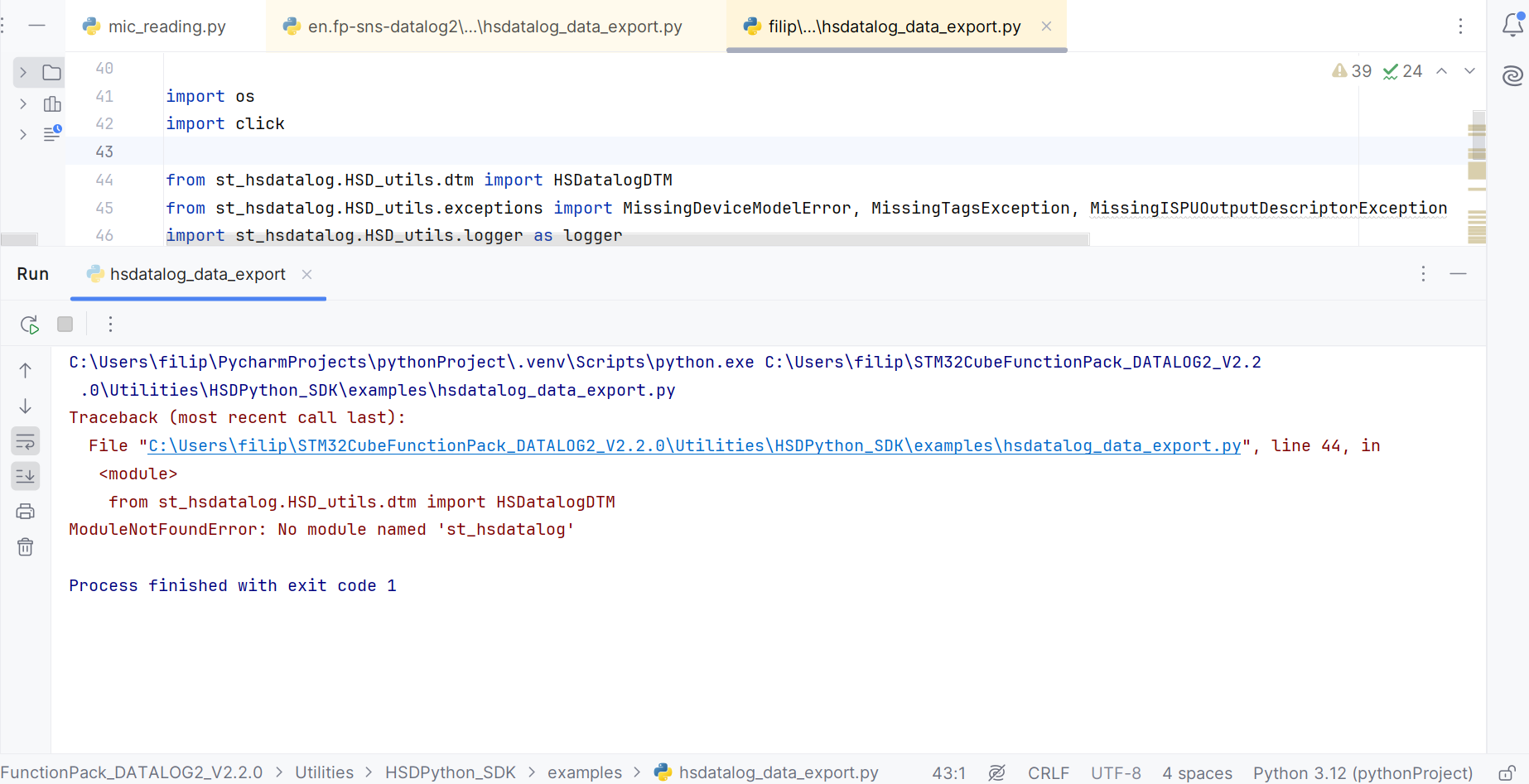Open the traceback file path link
The image size is (1529, 784).
coord(693,445)
